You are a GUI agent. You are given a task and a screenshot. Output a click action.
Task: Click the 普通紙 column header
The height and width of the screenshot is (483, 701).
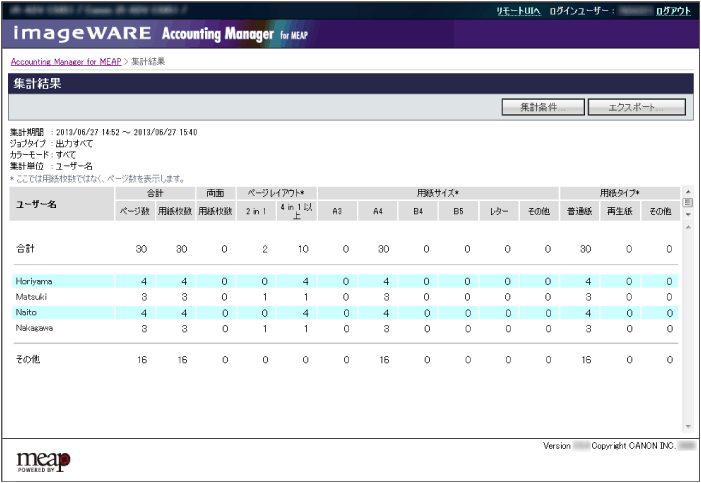[x=581, y=211]
